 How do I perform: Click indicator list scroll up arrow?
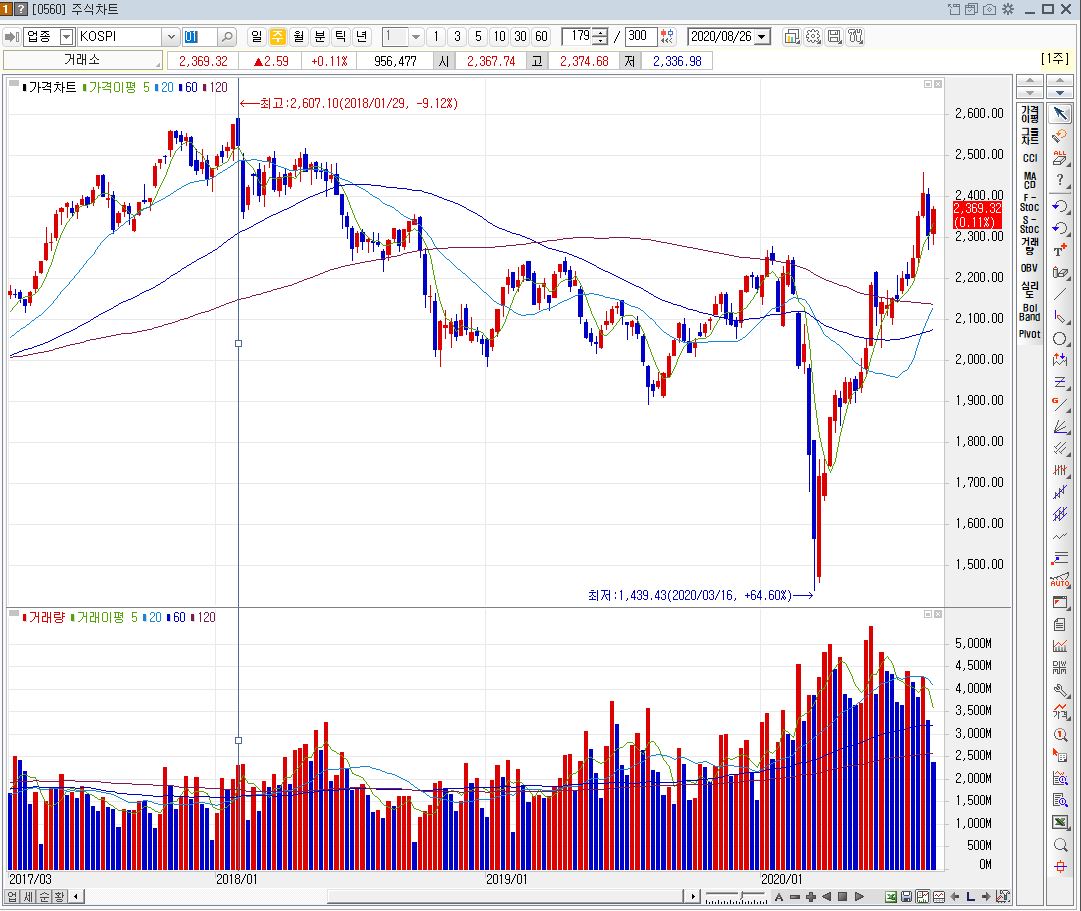(1030, 81)
